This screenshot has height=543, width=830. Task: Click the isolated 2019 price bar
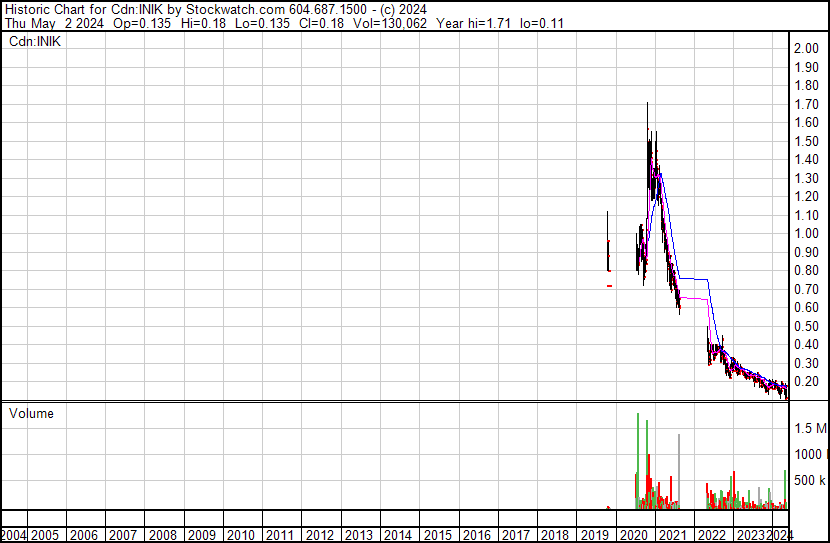click(x=608, y=241)
